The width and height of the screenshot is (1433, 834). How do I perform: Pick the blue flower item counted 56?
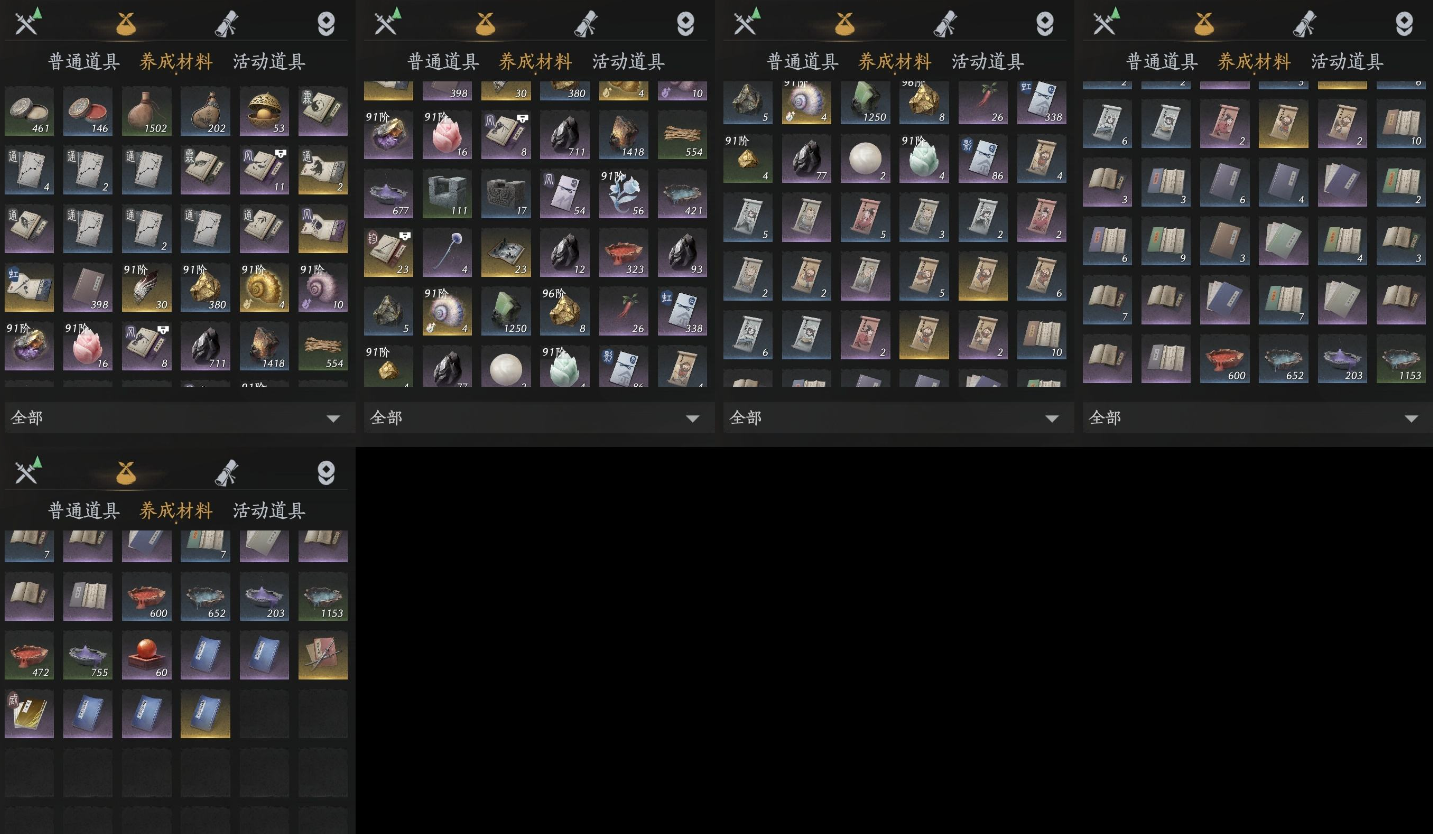pyautogui.click(x=623, y=194)
